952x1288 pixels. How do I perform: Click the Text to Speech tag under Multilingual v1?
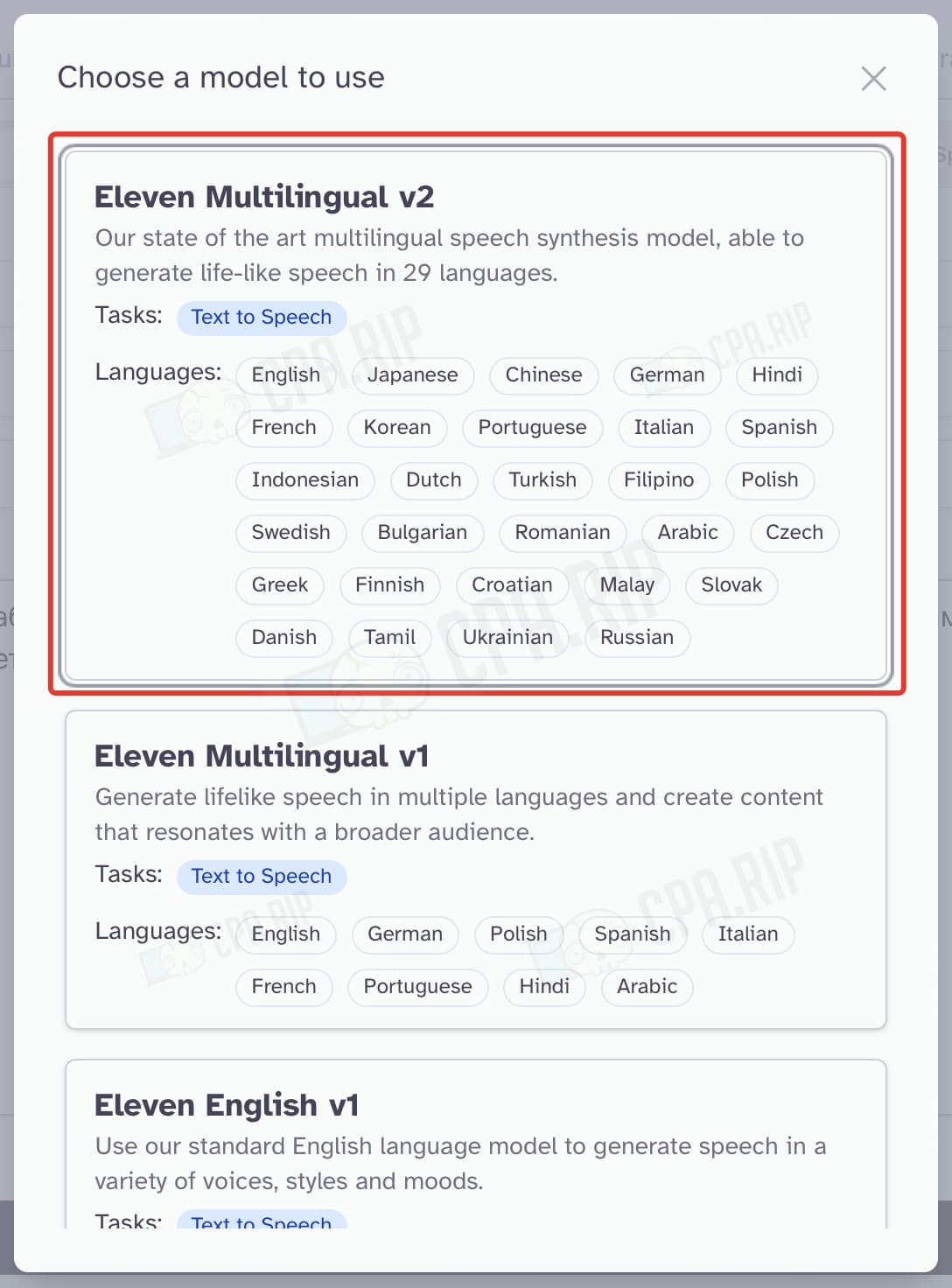click(x=262, y=877)
